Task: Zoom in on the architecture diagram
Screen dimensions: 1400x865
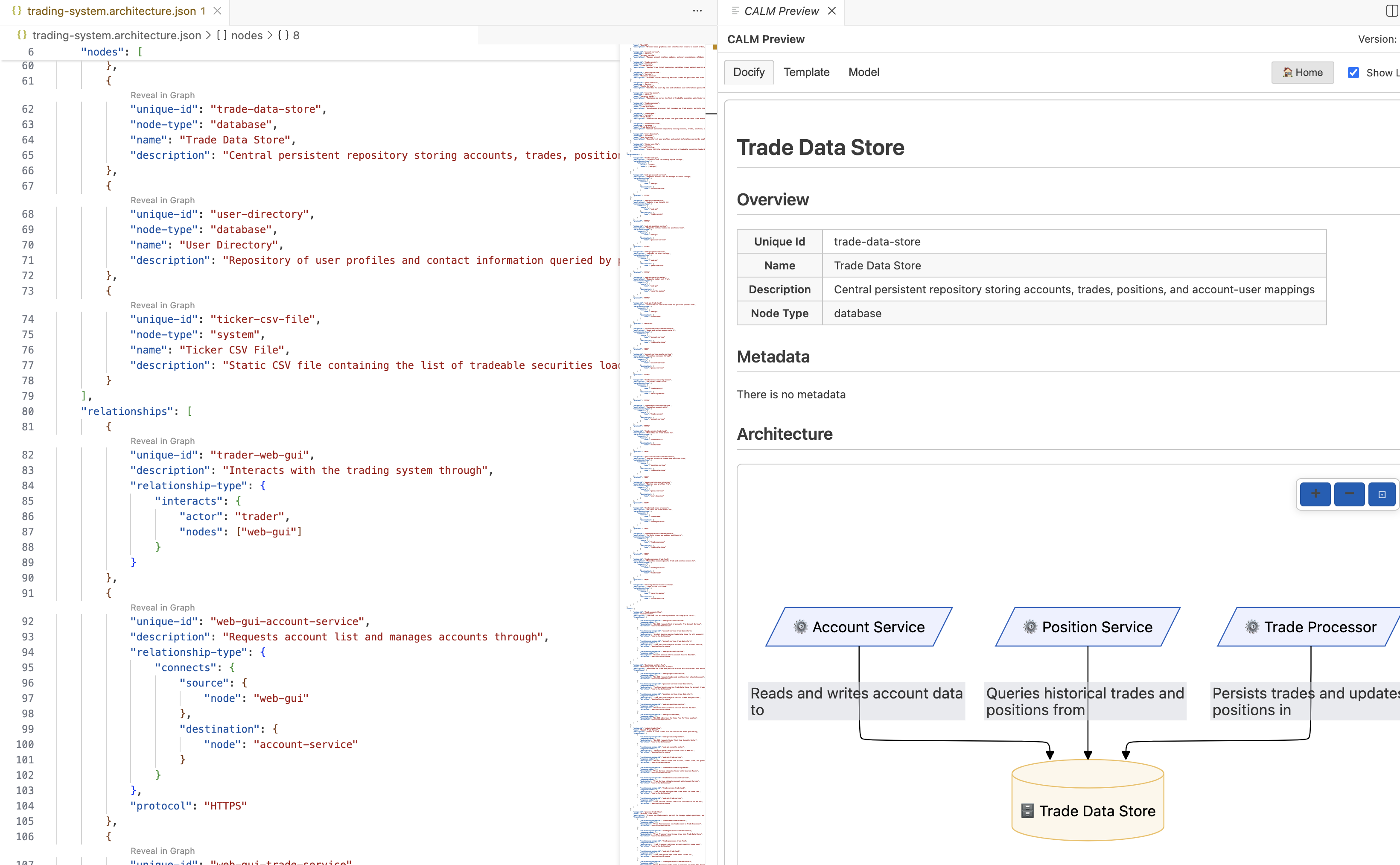Action: pyautogui.click(x=1315, y=494)
